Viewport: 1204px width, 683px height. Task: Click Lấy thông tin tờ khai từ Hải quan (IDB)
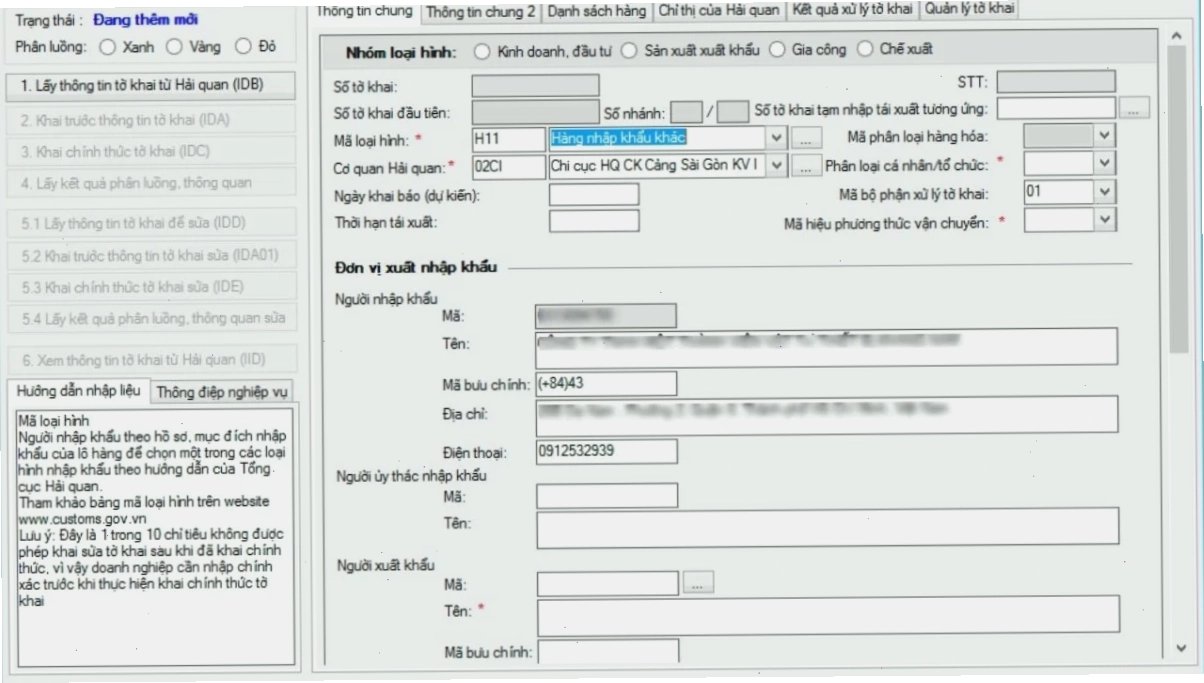click(x=151, y=85)
